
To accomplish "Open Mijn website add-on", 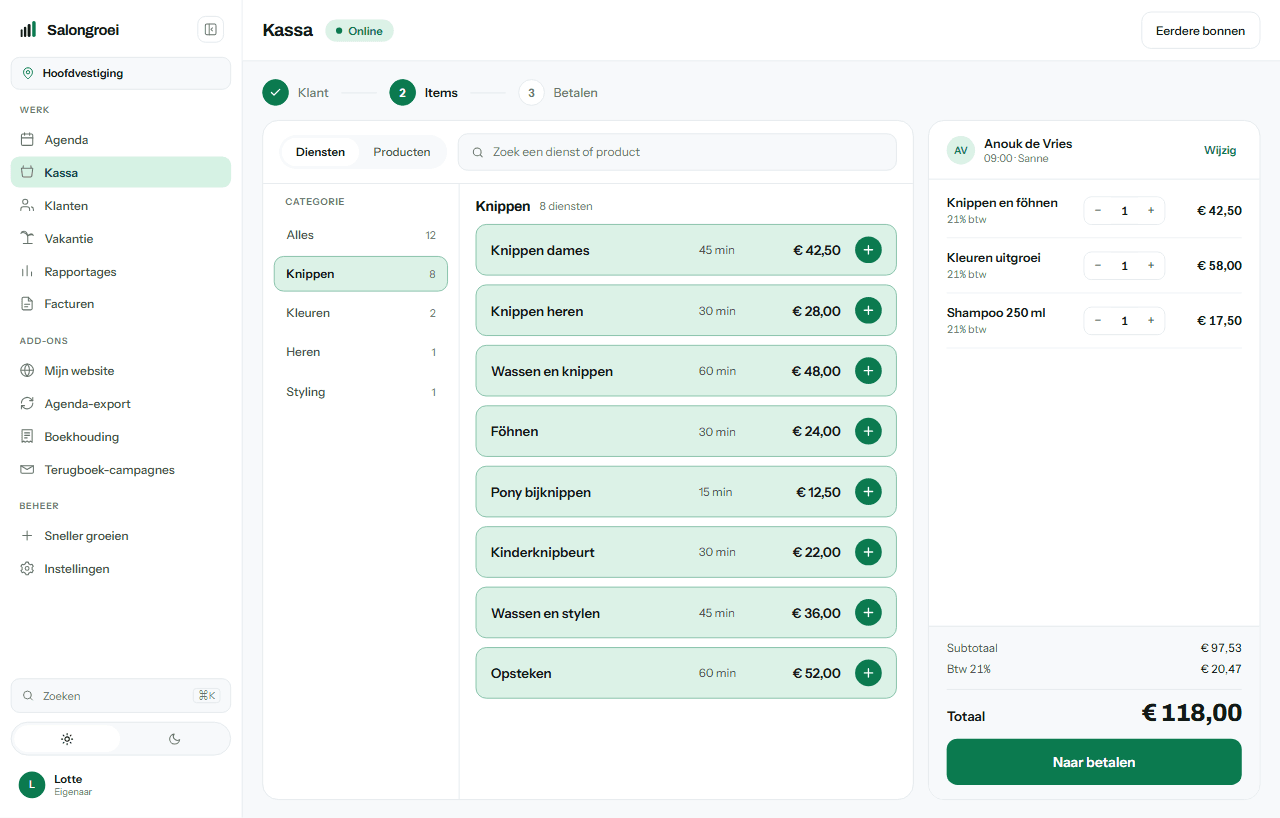I will 121,371.
